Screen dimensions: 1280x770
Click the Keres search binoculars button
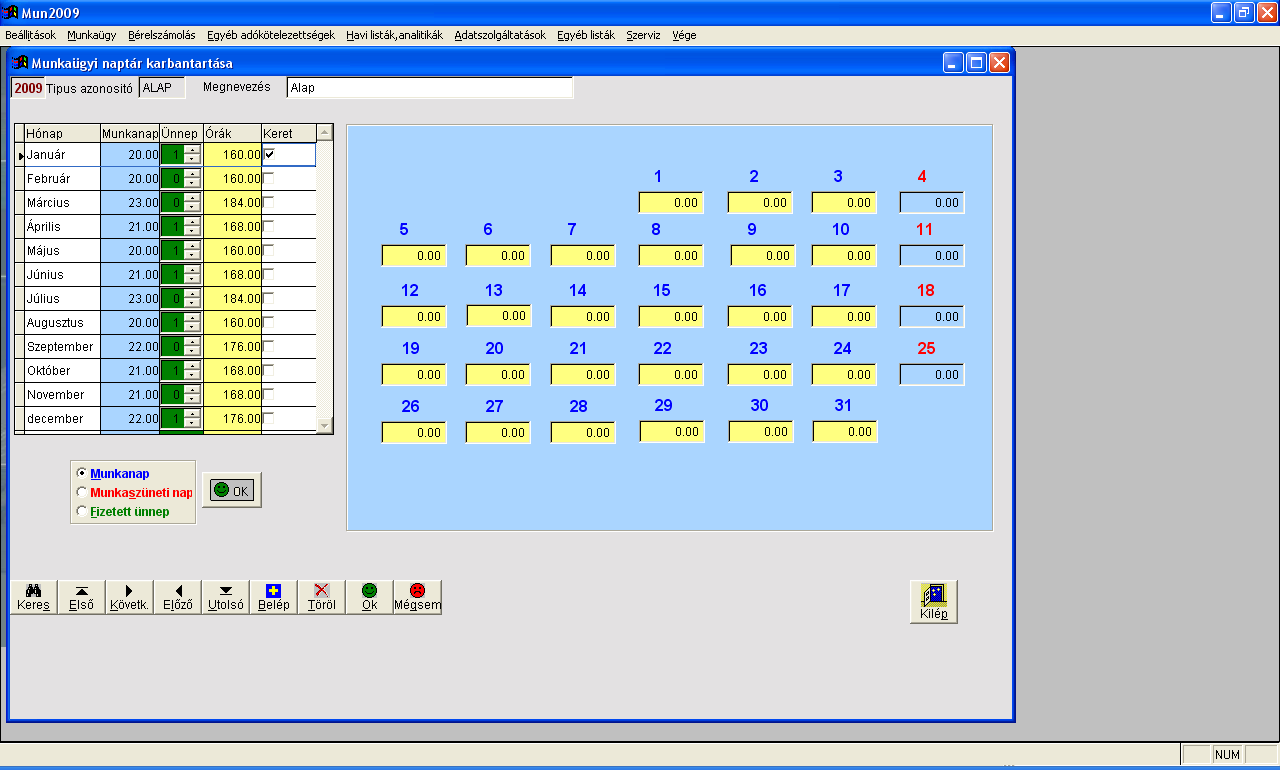click(x=33, y=597)
